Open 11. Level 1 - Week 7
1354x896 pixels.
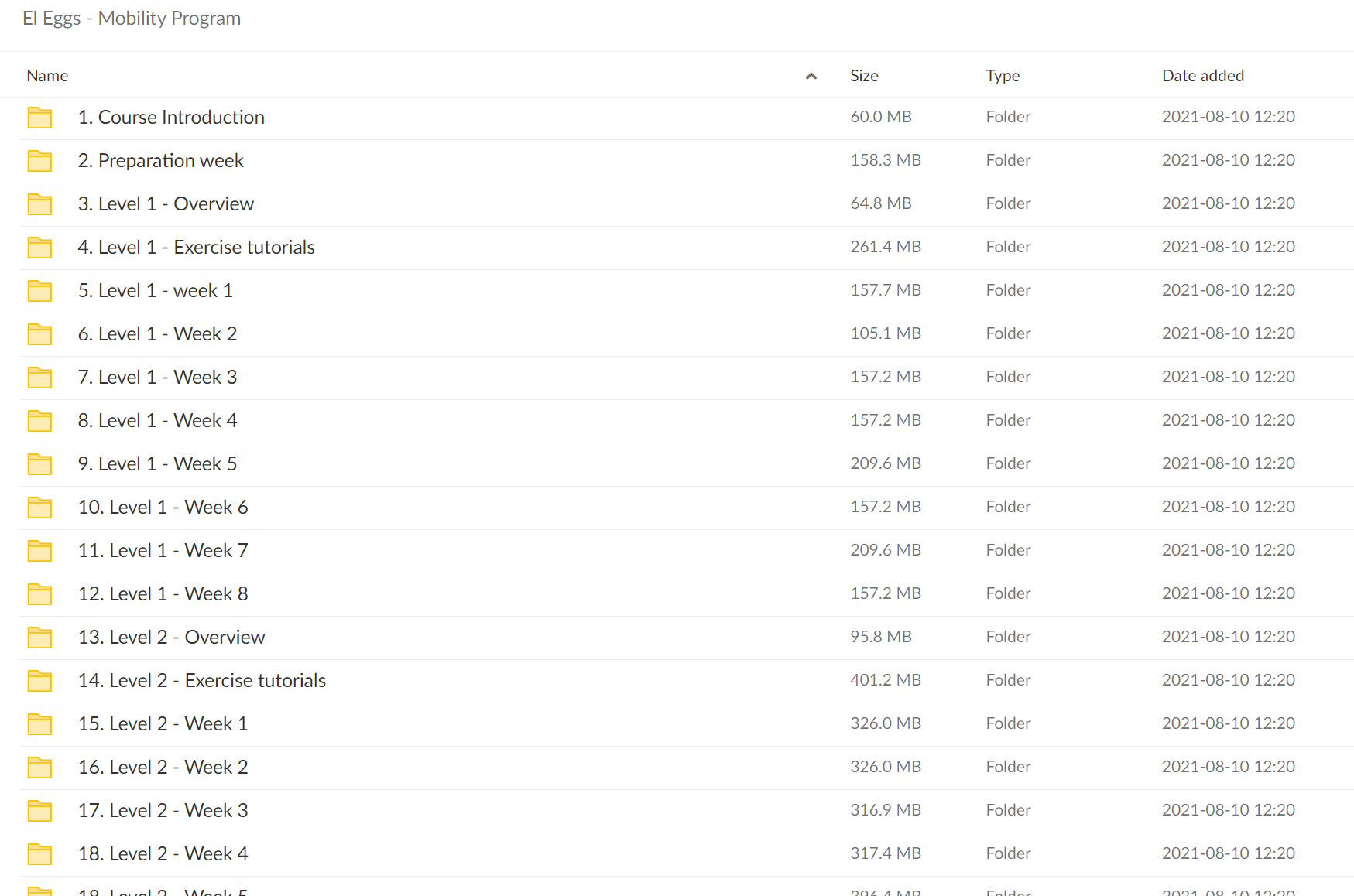pos(163,550)
